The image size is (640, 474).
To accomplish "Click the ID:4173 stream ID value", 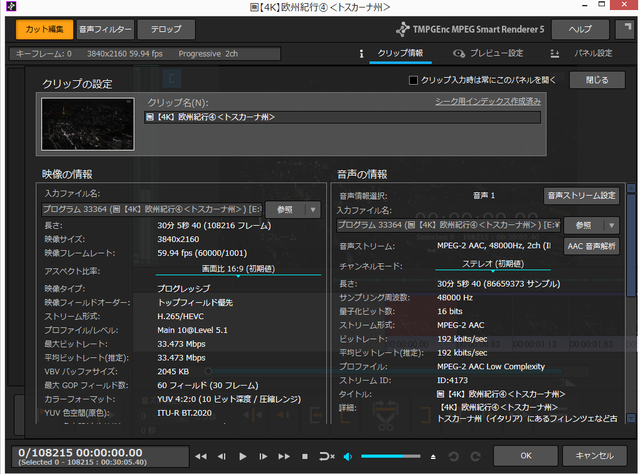I will point(453,381).
